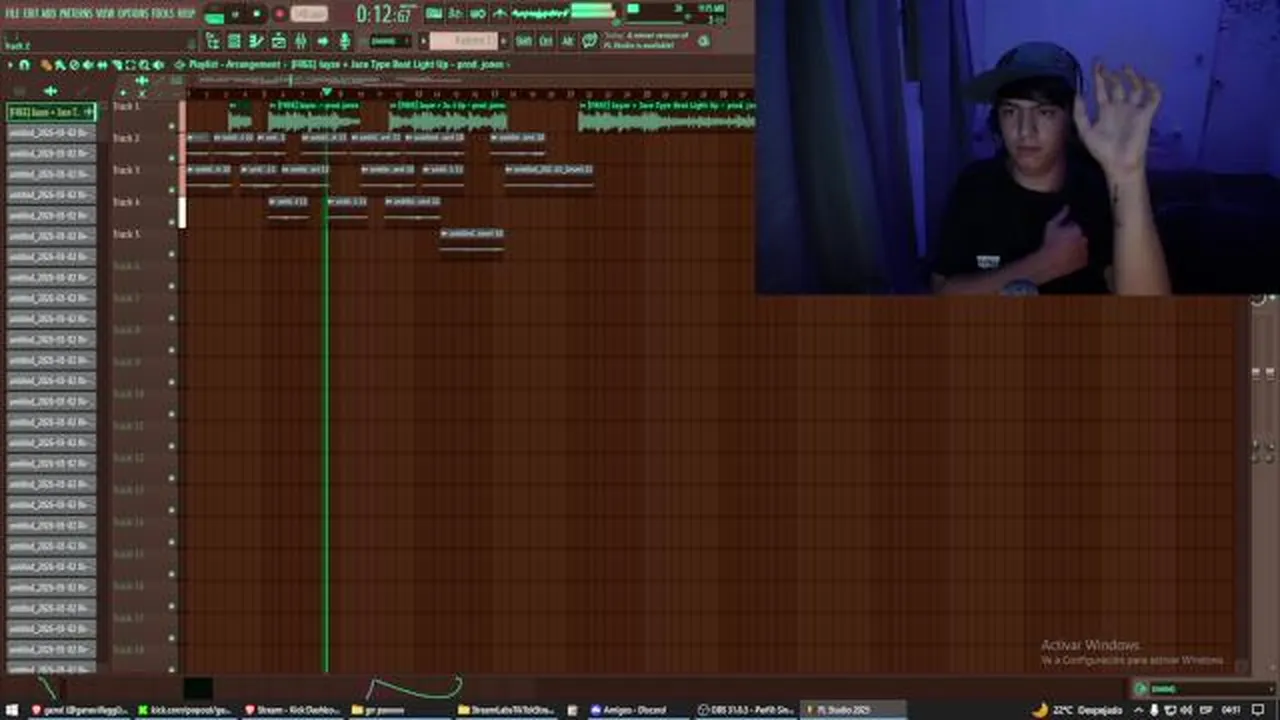Select the Slip tool in playlist toolbar
Image resolution: width=1280 pixels, height=720 pixels.
(x=102, y=65)
